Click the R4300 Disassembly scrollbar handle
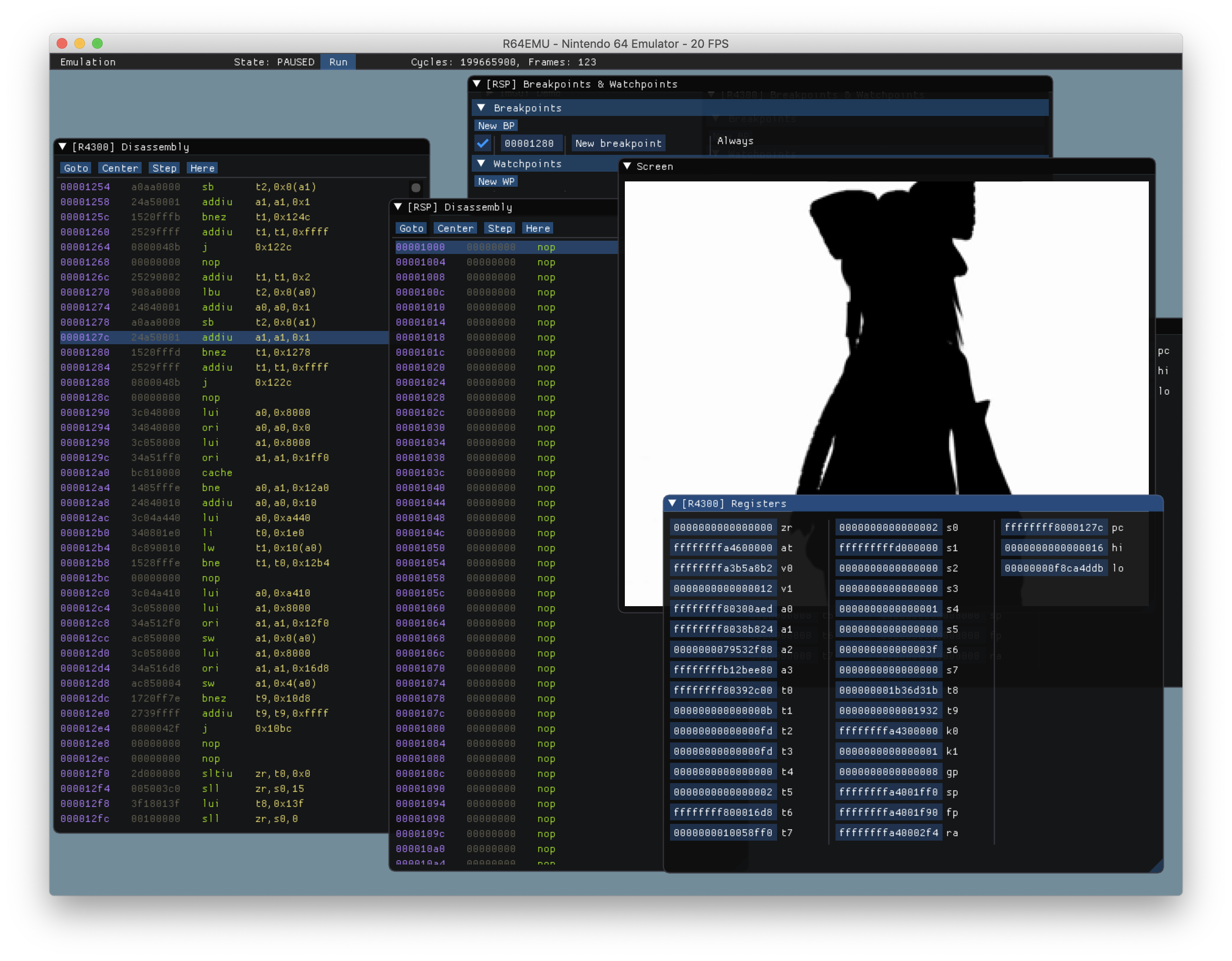Screen dimensions: 1232x961 (x=416, y=188)
